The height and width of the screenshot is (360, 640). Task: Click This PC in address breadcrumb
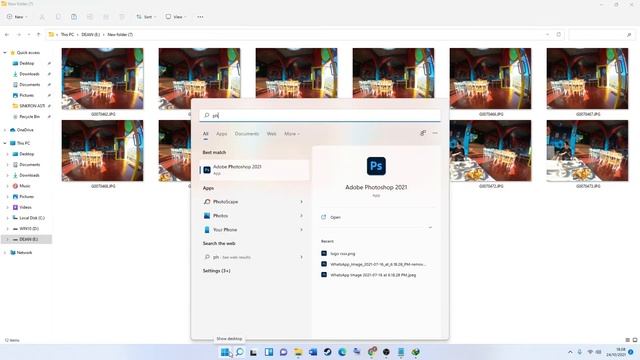coord(67,35)
